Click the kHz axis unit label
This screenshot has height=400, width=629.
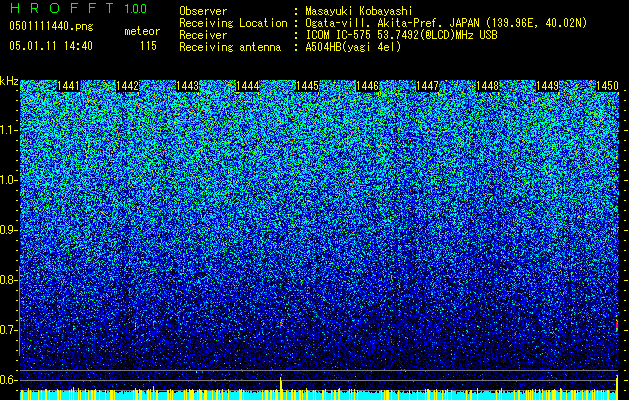pos(9,81)
